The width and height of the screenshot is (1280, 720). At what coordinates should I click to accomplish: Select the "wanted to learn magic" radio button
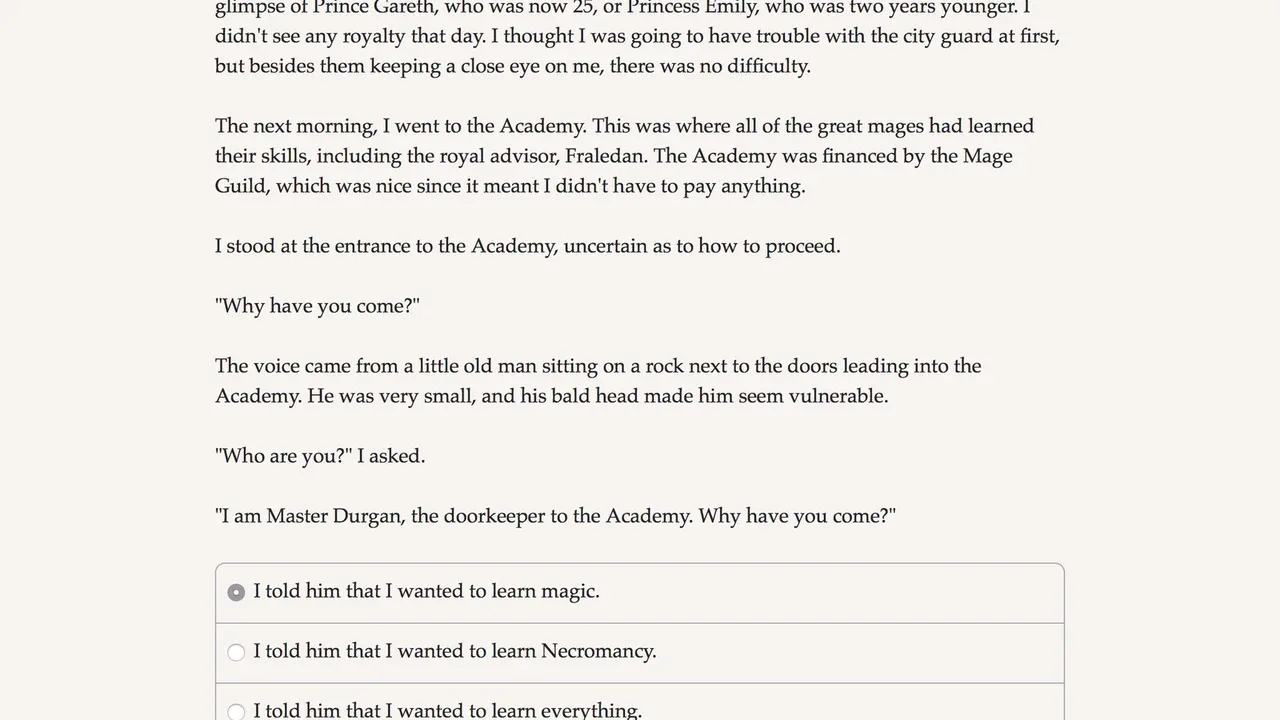pos(236,592)
